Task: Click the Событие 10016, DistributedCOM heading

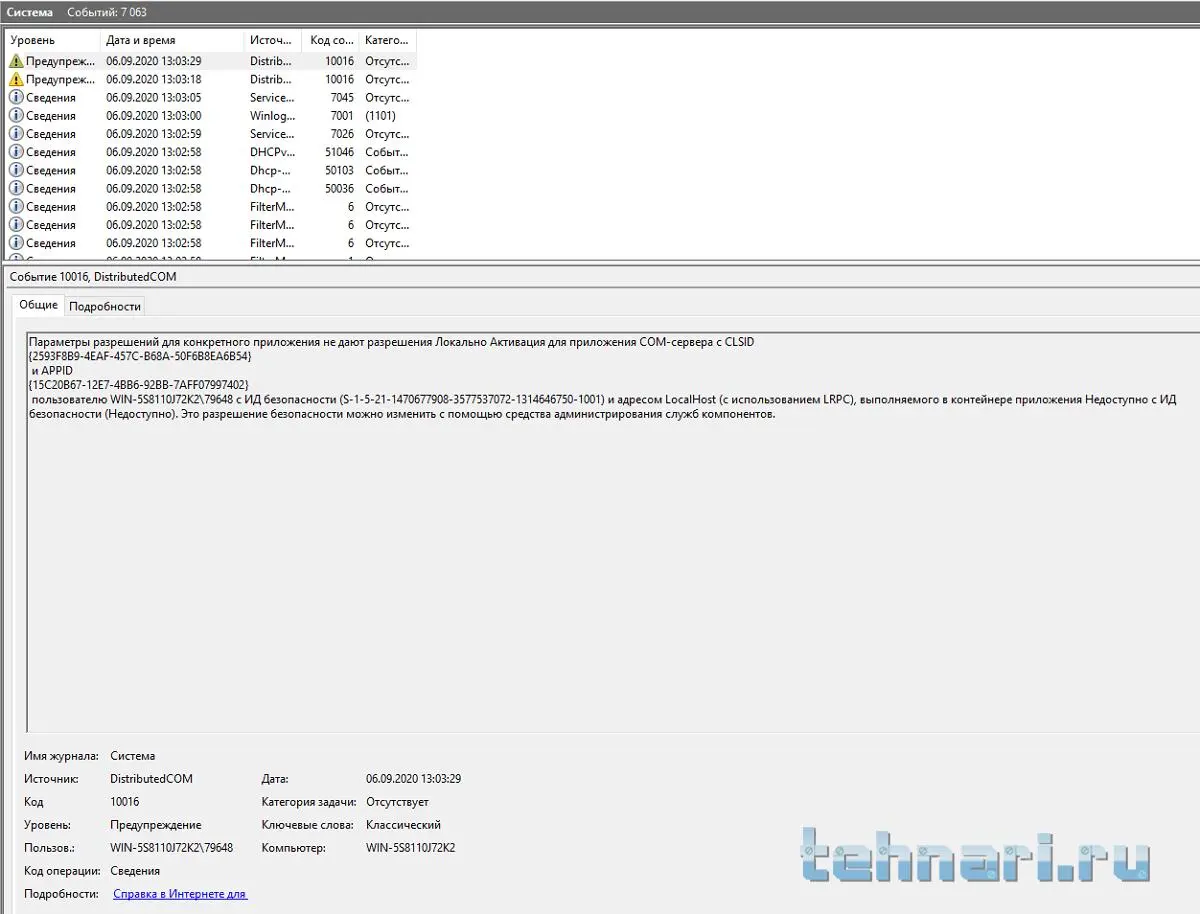Action: (x=92, y=276)
